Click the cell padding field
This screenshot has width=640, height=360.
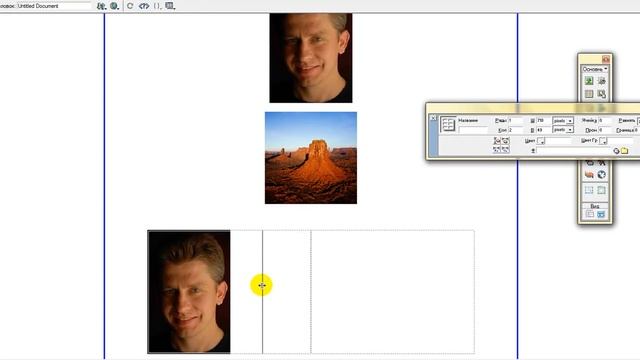(x=604, y=121)
